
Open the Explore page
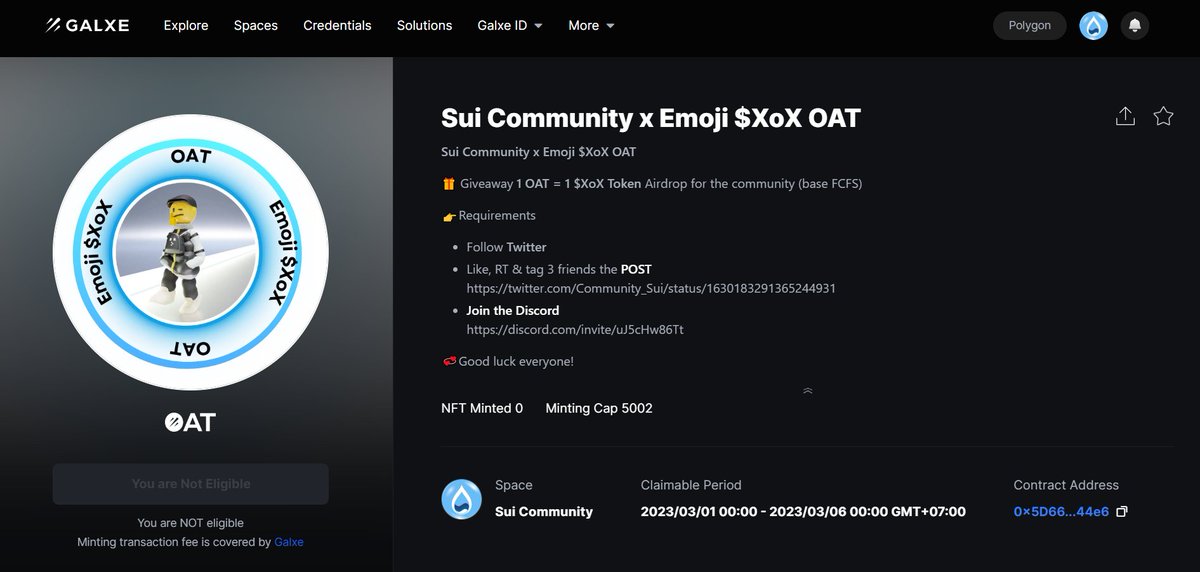point(186,25)
